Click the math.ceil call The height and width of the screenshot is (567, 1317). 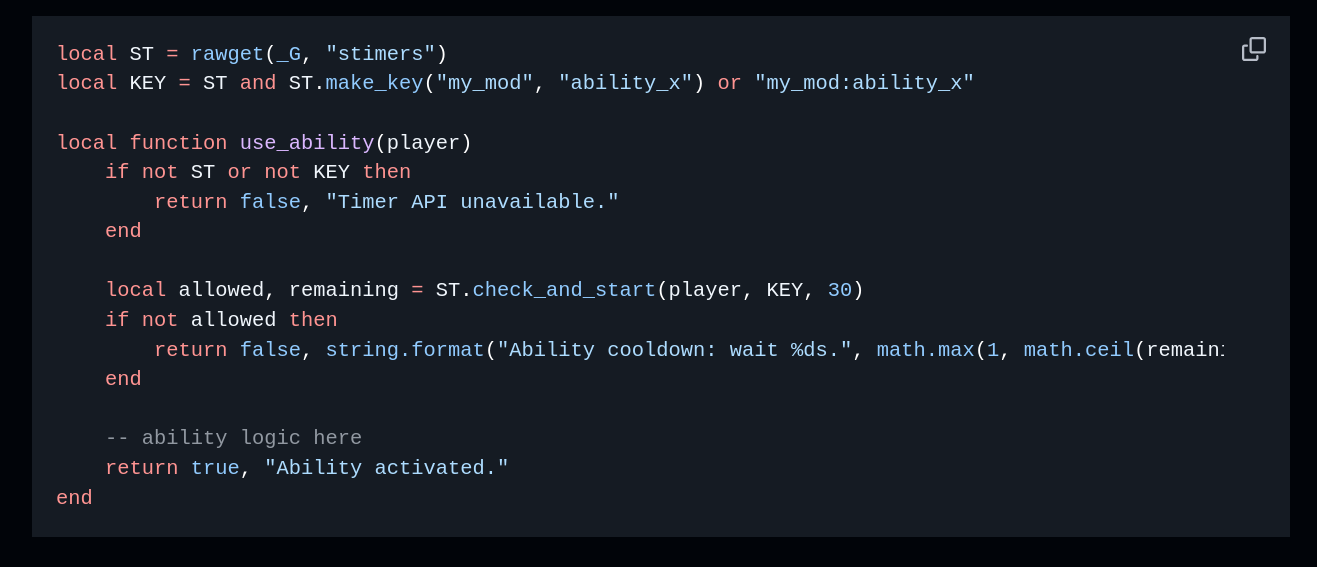(1078, 350)
